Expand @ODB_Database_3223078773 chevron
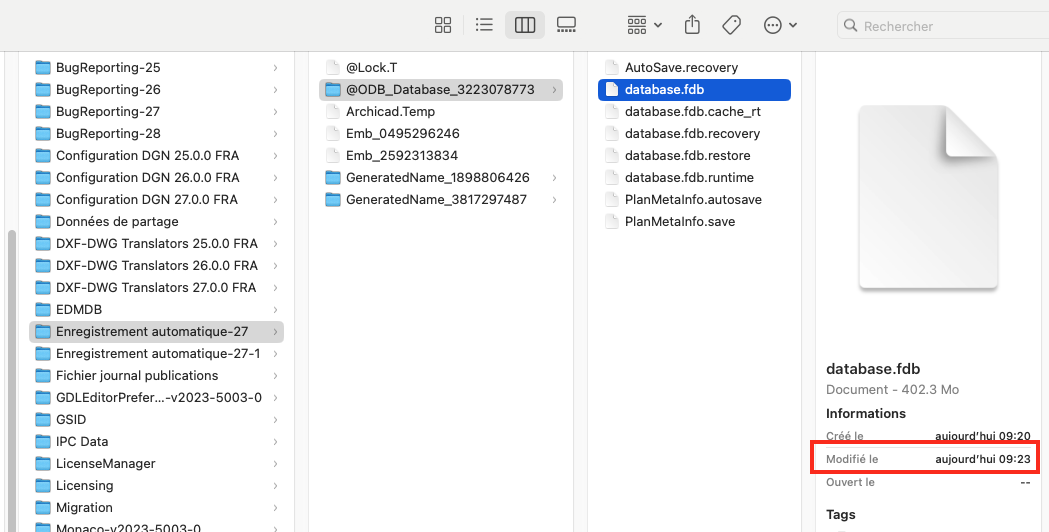This screenshot has height=532, width=1049. tap(554, 90)
